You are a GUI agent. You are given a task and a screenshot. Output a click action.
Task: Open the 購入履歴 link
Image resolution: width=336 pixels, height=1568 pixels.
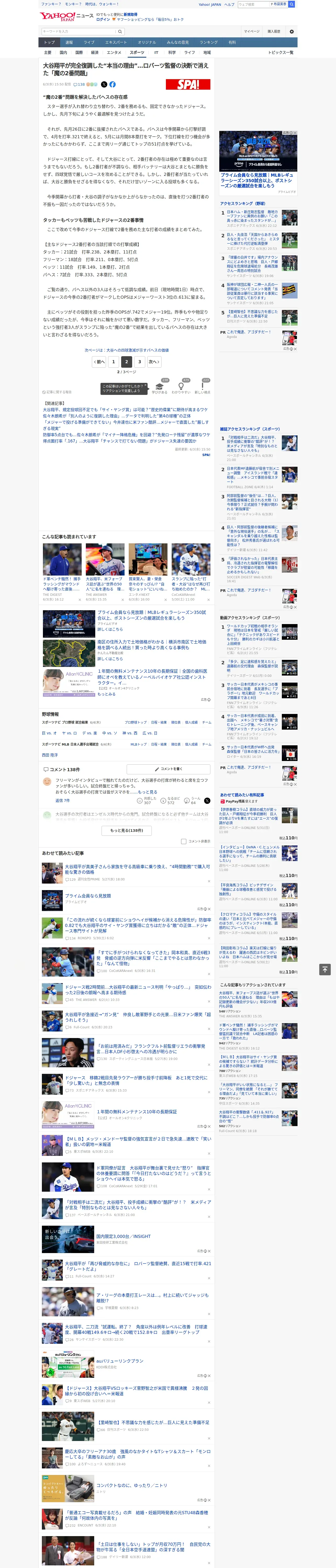(x=274, y=31)
